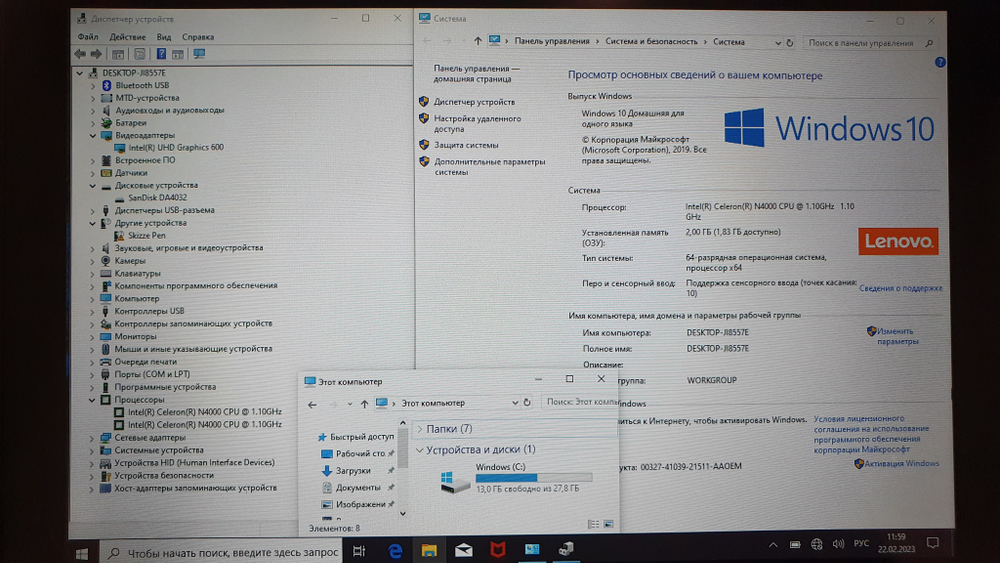Open Быстрый доступ in navigation pane
This screenshot has height=563, width=1000.
coord(362,437)
